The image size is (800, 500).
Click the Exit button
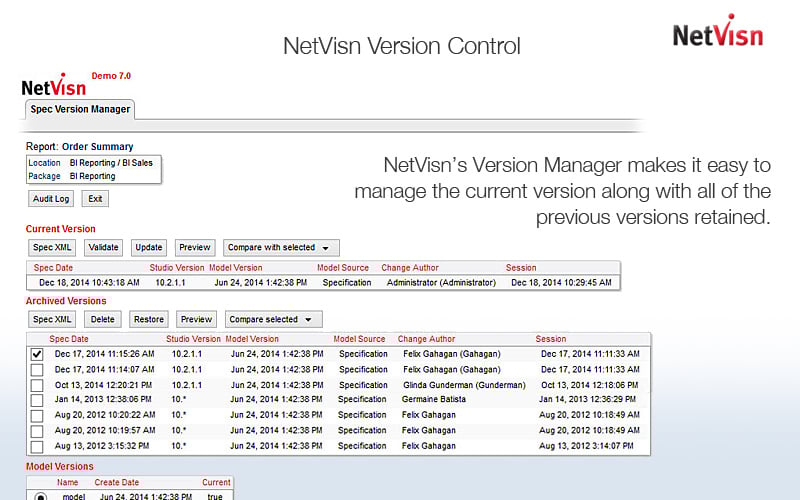pos(95,199)
